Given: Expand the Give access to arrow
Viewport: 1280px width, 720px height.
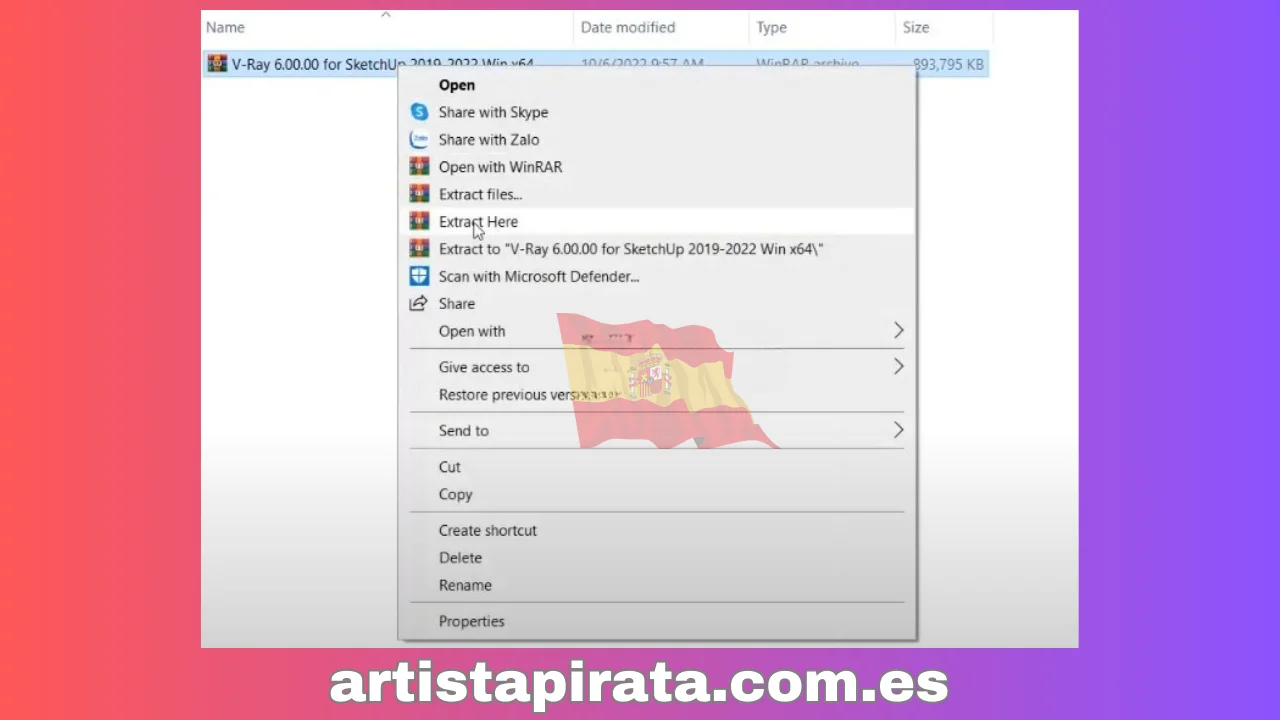Looking at the screenshot, I should click(x=898, y=367).
